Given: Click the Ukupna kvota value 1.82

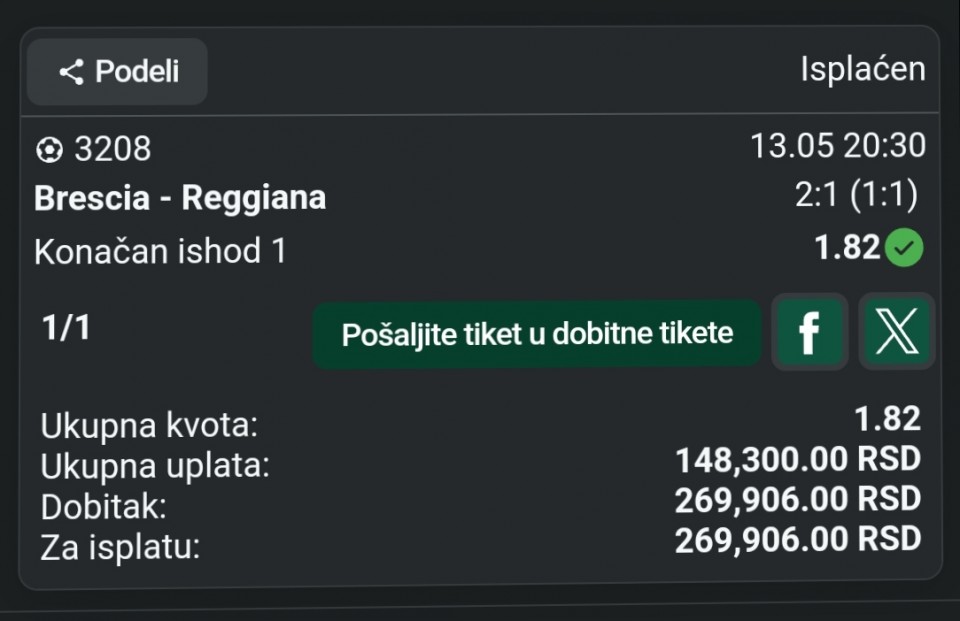Looking at the screenshot, I should [887, 420].
